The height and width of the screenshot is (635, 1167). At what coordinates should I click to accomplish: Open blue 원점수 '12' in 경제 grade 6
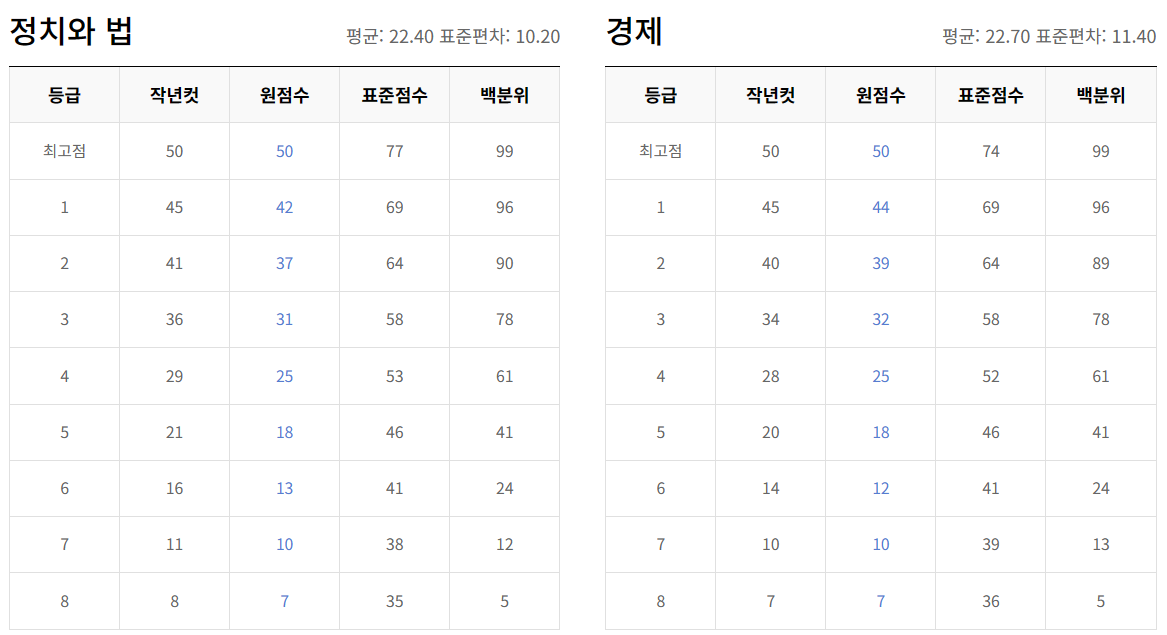pos(880,488)
